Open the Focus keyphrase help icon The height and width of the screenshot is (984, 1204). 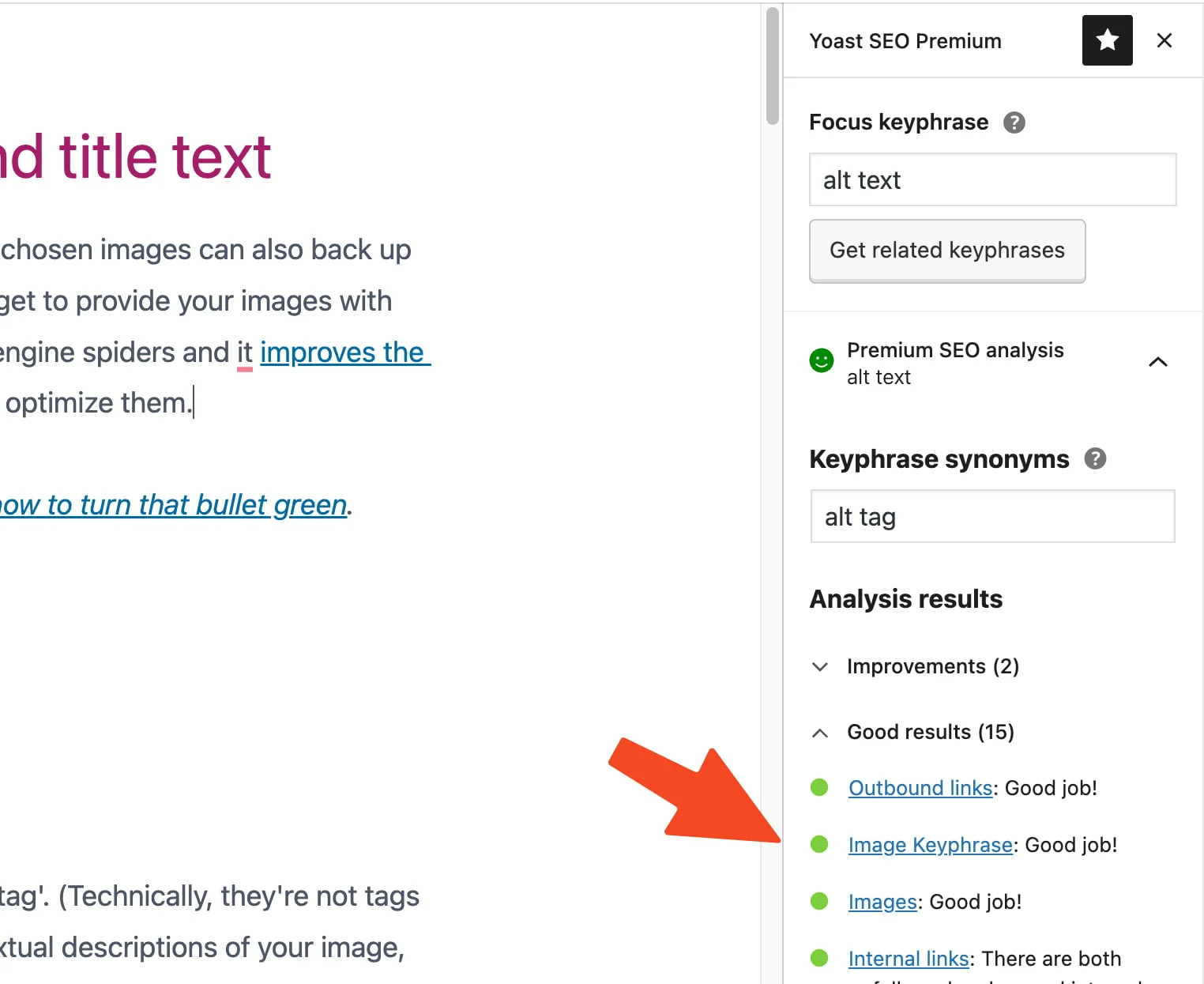pos(1016,122)
